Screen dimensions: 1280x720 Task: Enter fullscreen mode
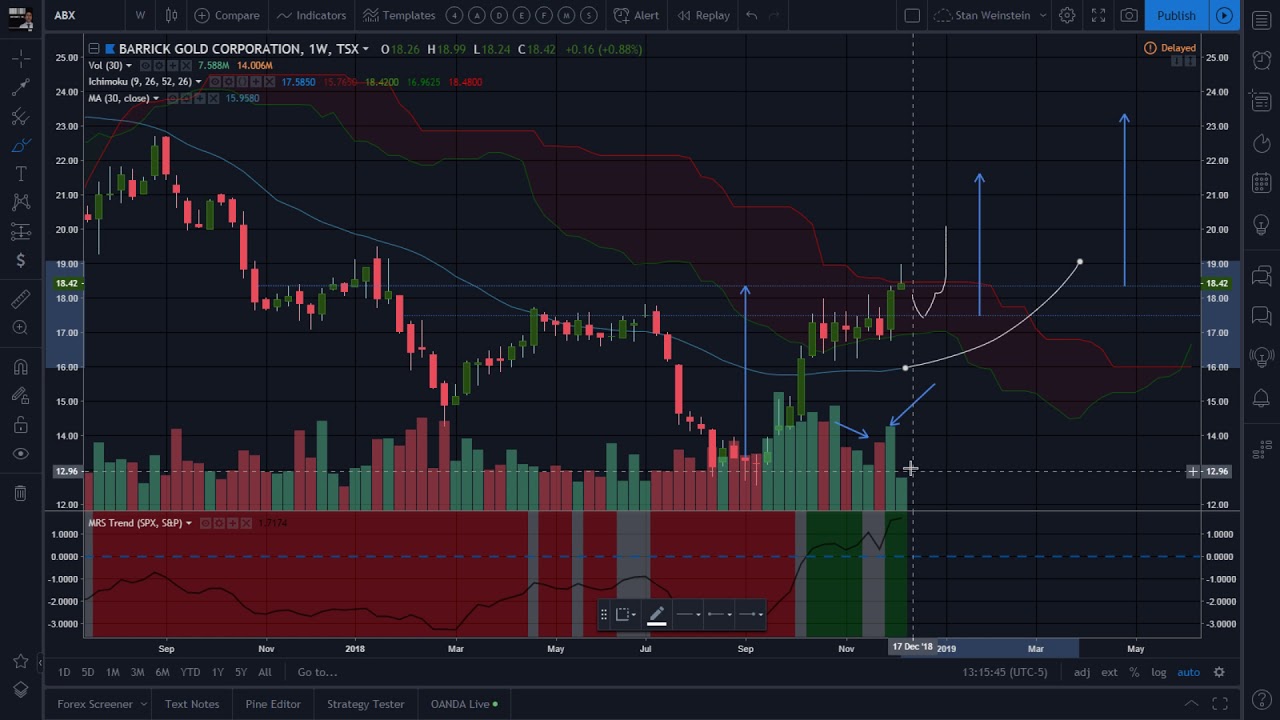point(1098,15)
